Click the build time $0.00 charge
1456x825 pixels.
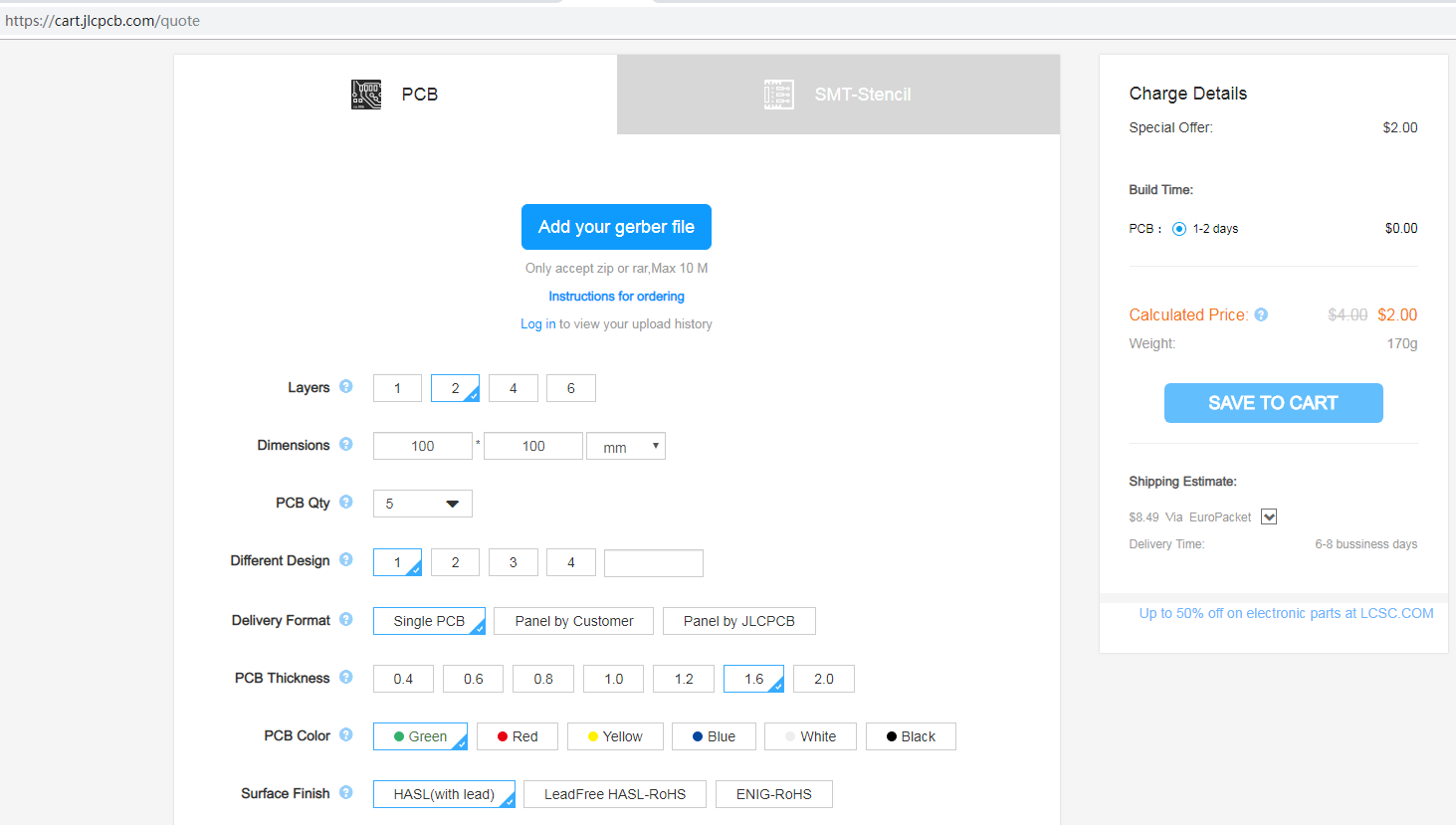(x=1401, y=229)
